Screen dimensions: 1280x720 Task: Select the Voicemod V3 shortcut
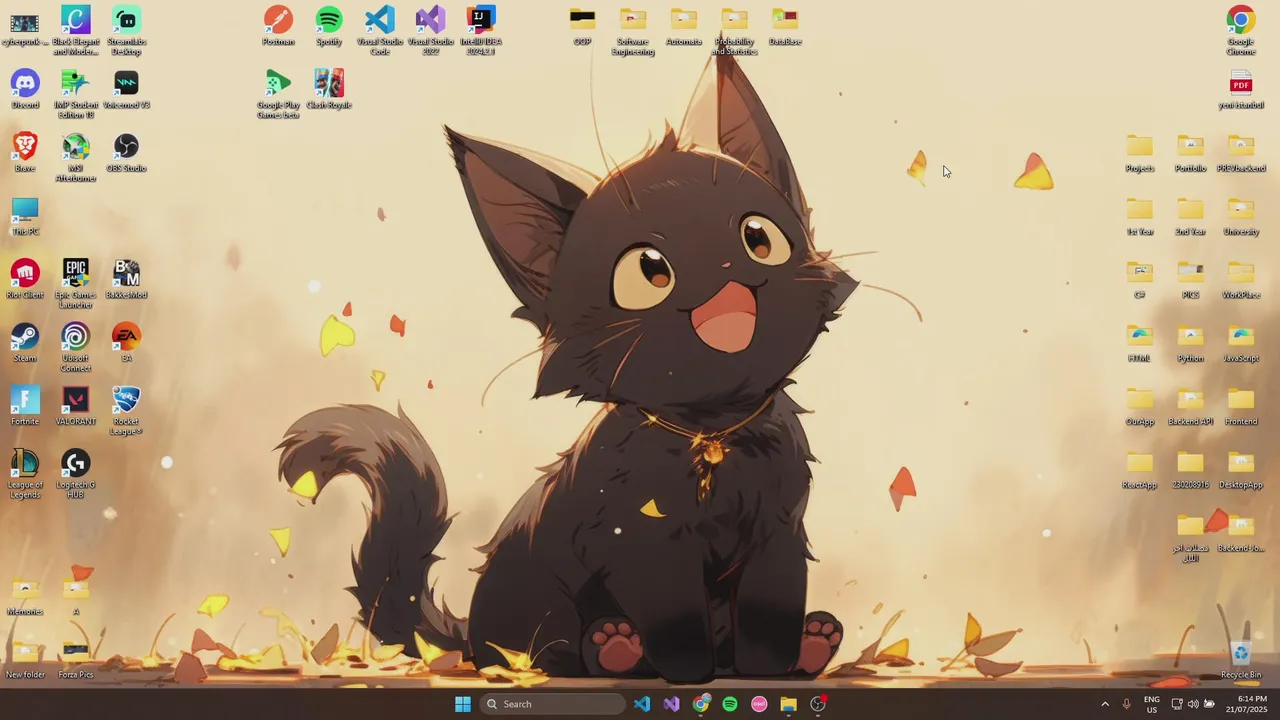pos(126,90)
